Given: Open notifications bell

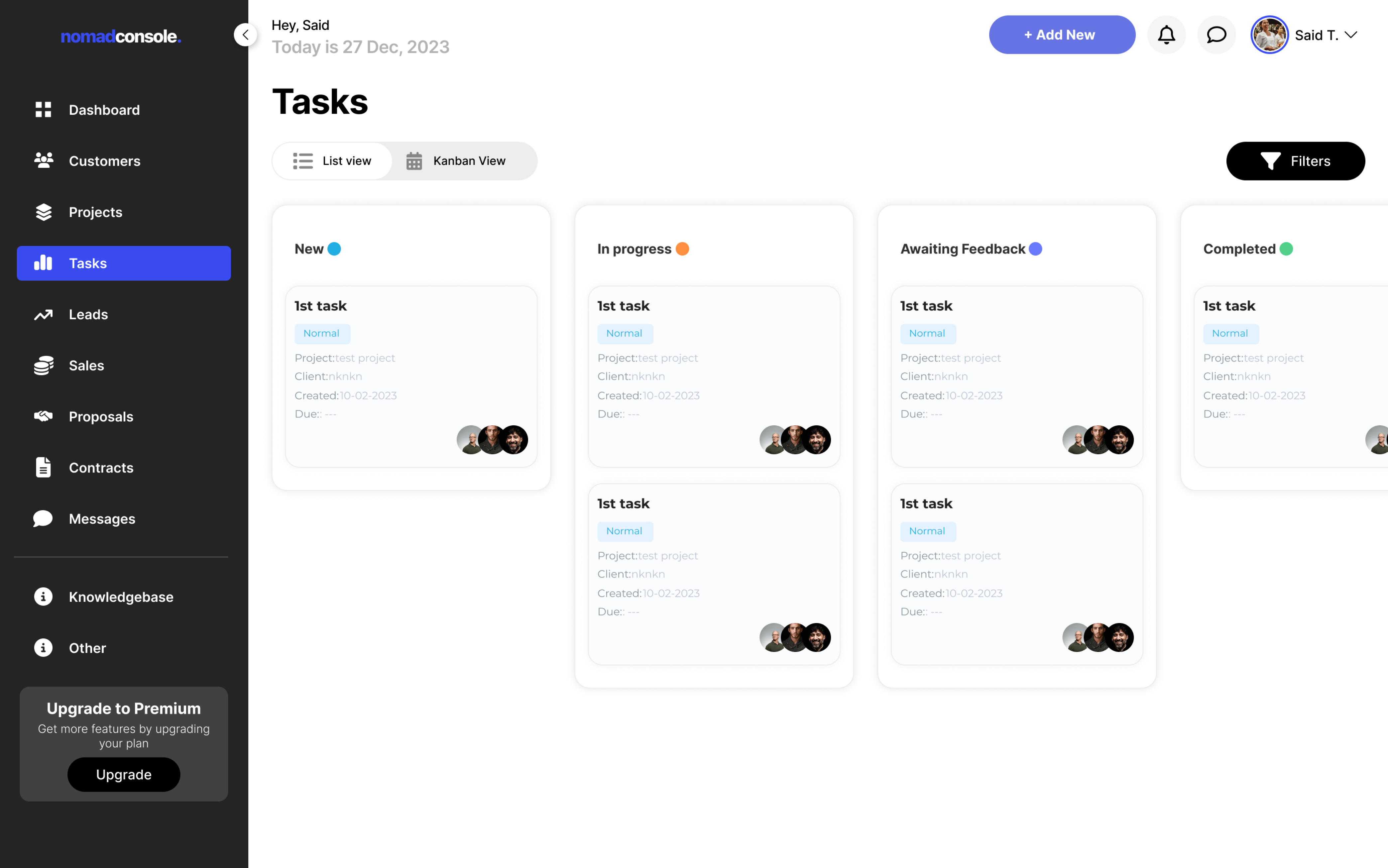Looking at the screenshot, I should [x=1166, y=35].
